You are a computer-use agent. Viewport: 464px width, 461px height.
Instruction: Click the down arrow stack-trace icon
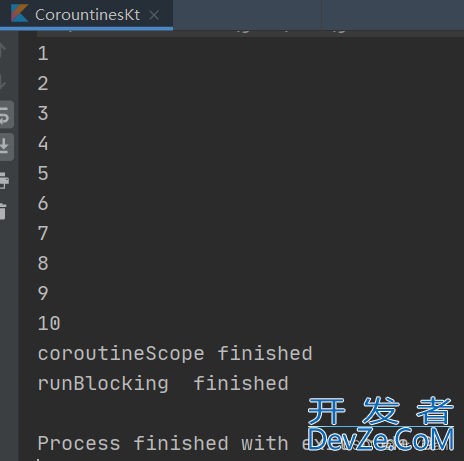3,82
